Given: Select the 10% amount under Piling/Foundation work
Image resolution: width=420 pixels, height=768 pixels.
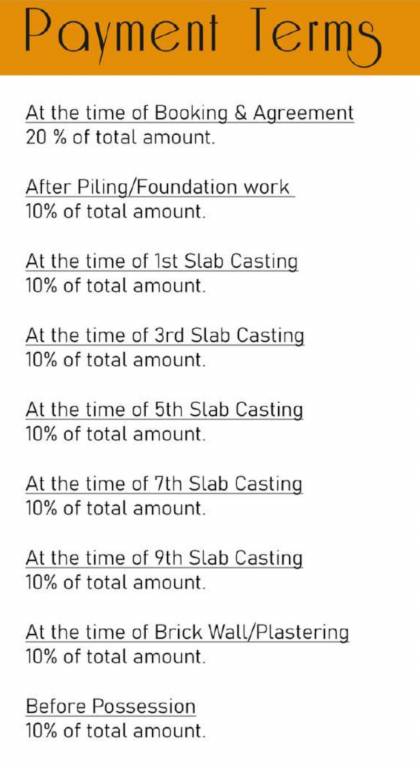Looking at the screenshot, I should tap(116, 212).
